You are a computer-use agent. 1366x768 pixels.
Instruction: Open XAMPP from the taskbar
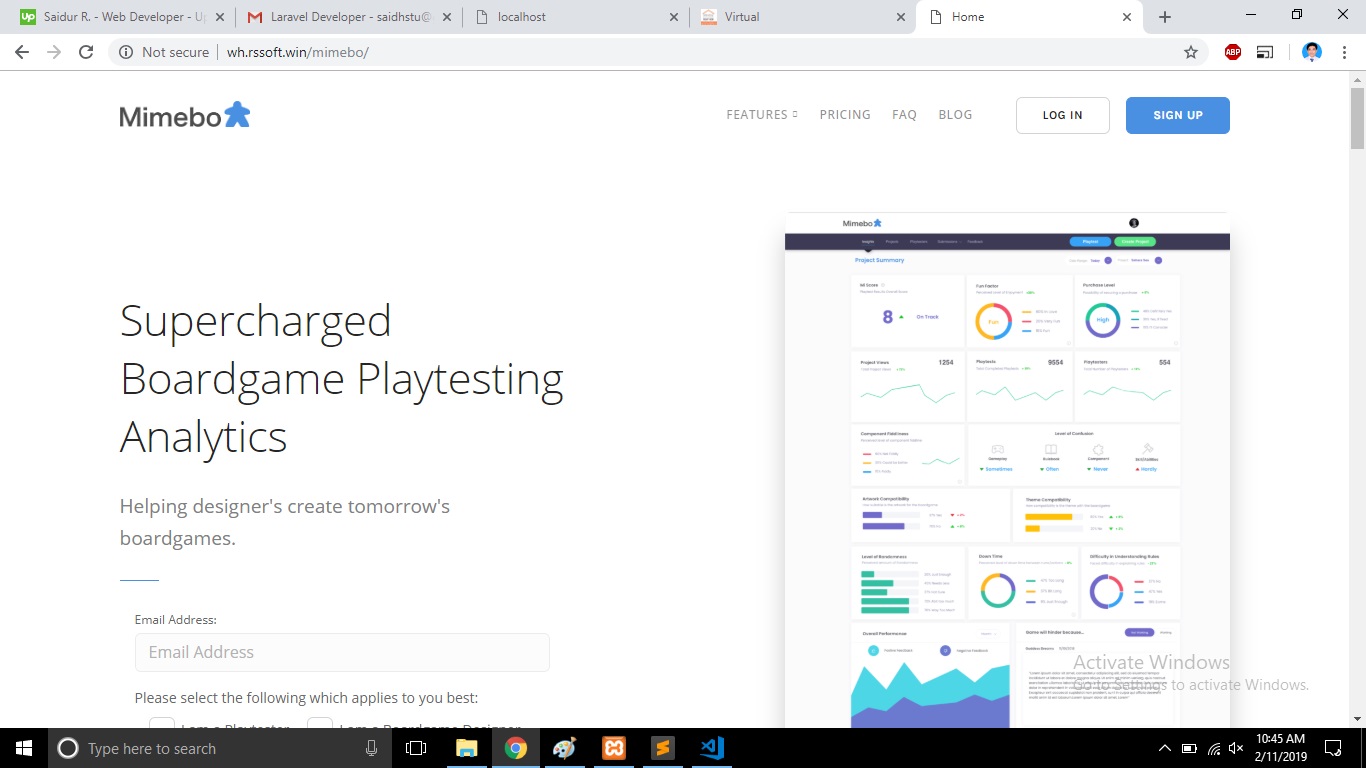614,748
